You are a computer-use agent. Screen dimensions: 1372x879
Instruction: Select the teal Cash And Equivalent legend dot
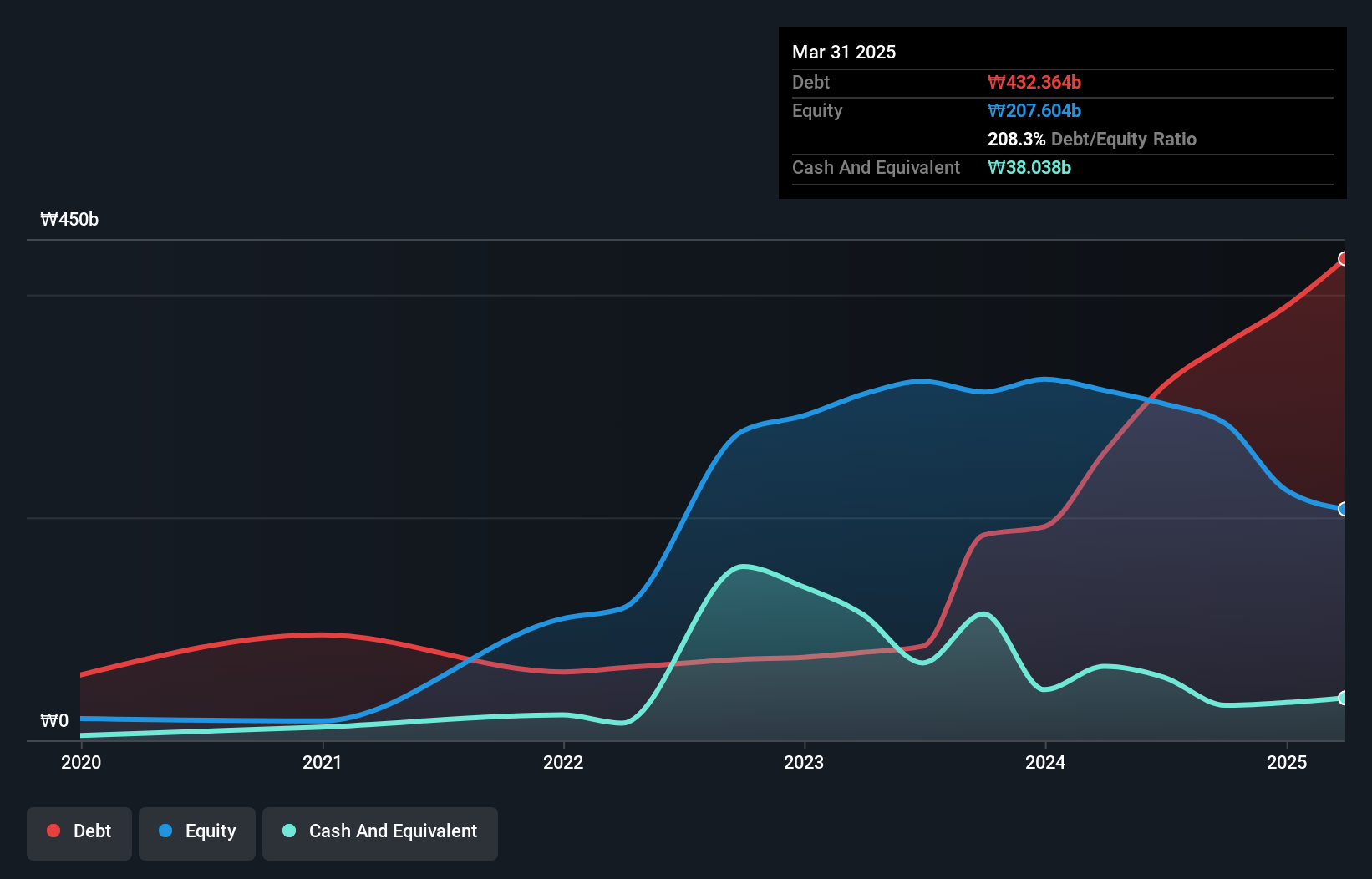pos(287,831)
